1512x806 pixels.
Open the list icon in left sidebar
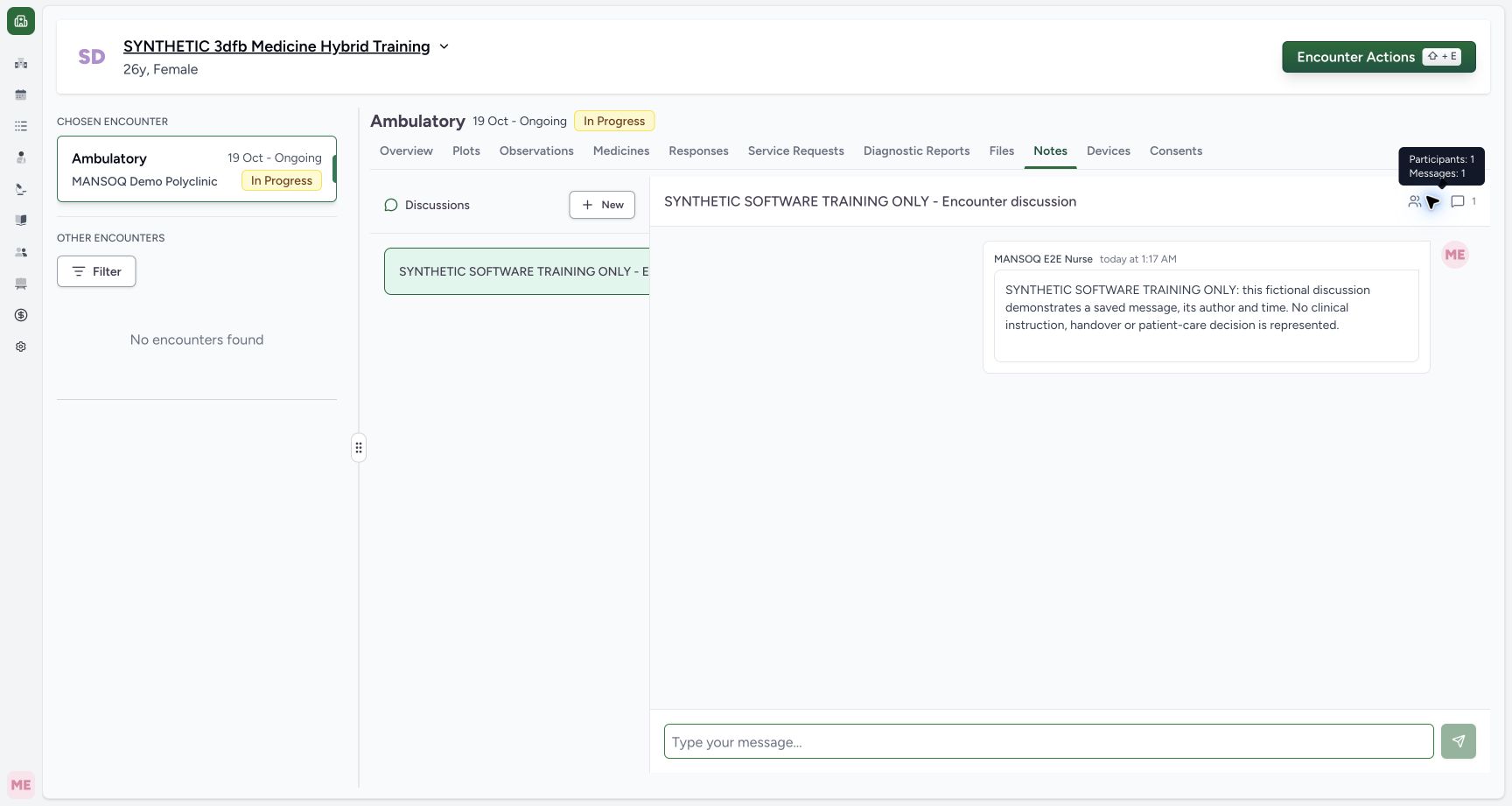[21, 126]
